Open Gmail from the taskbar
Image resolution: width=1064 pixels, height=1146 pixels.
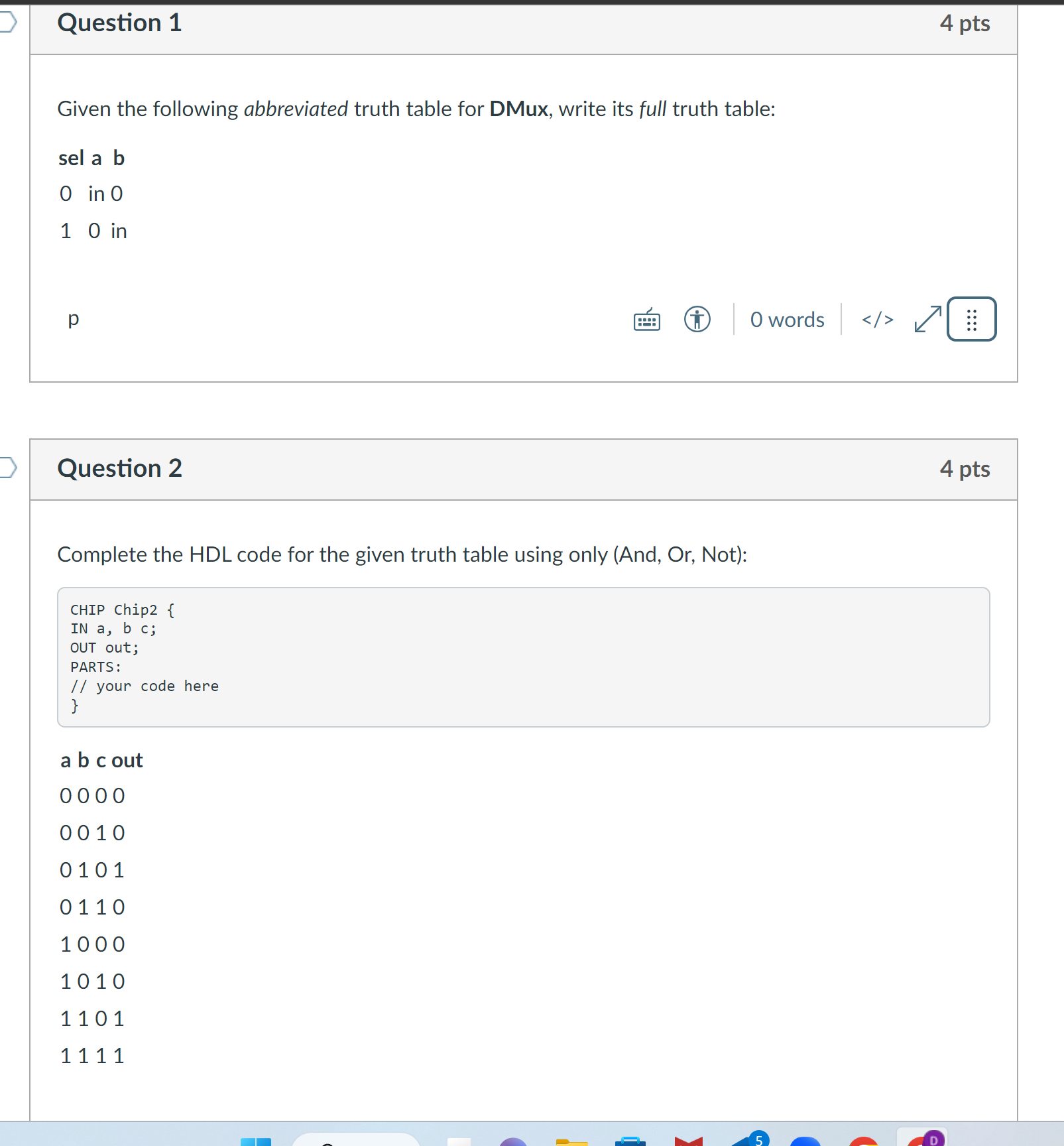(689, 1142)
